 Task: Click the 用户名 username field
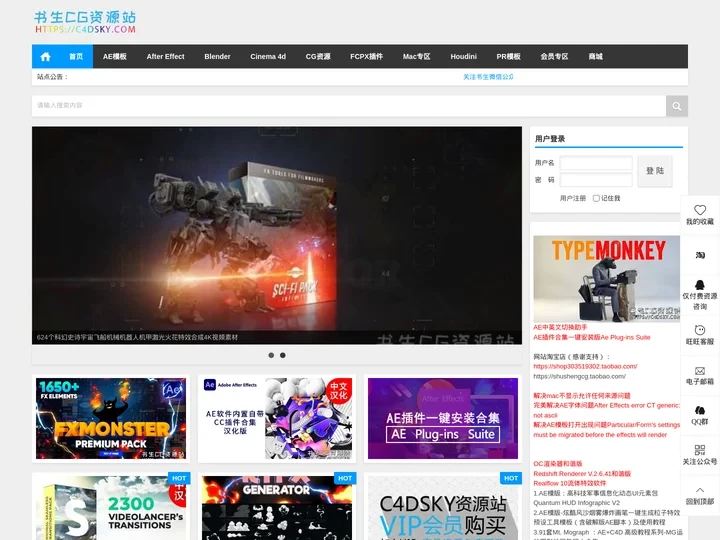(x=596, y=163)
